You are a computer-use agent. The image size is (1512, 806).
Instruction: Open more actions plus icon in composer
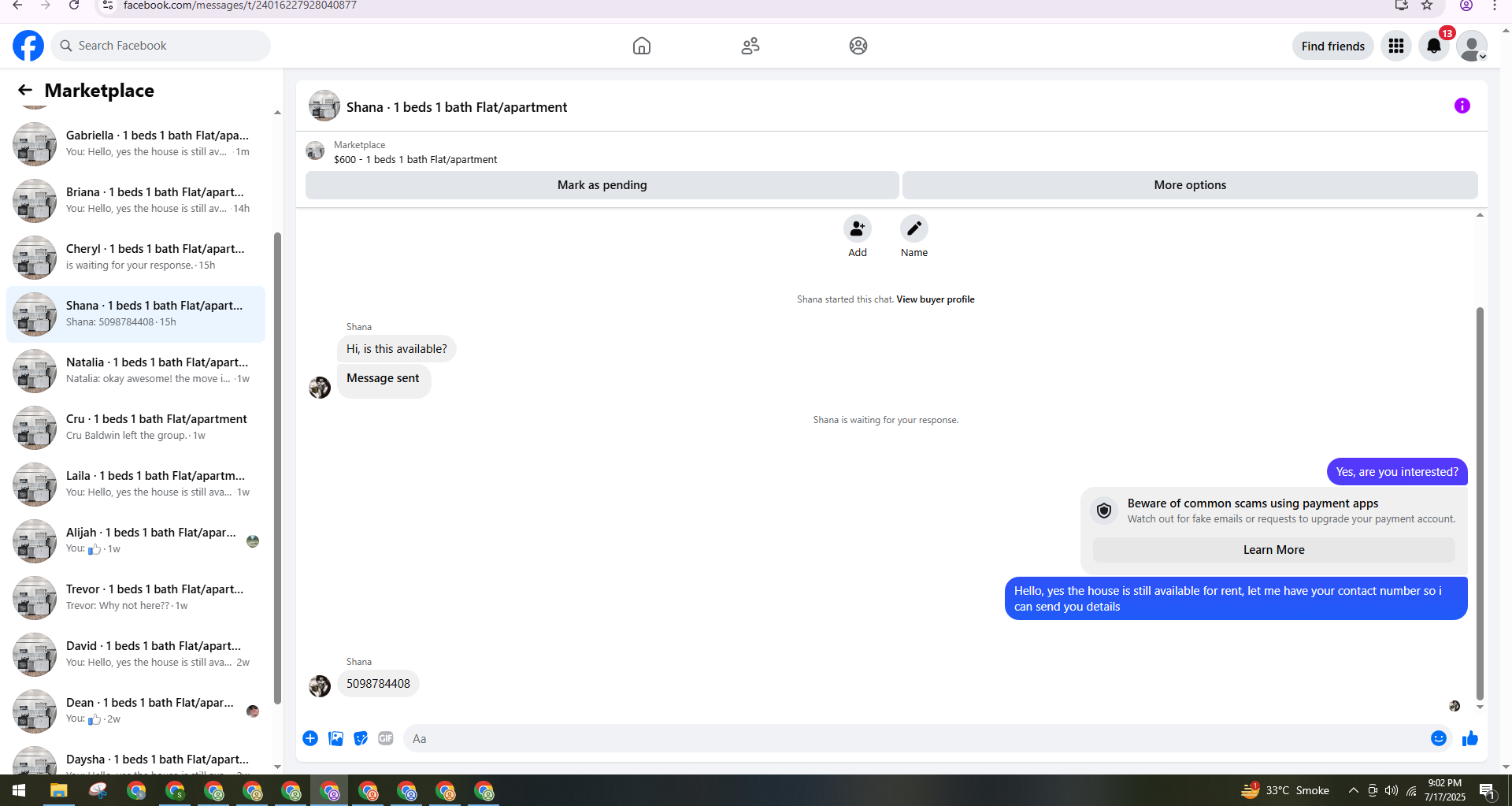(x=310, y=738)
